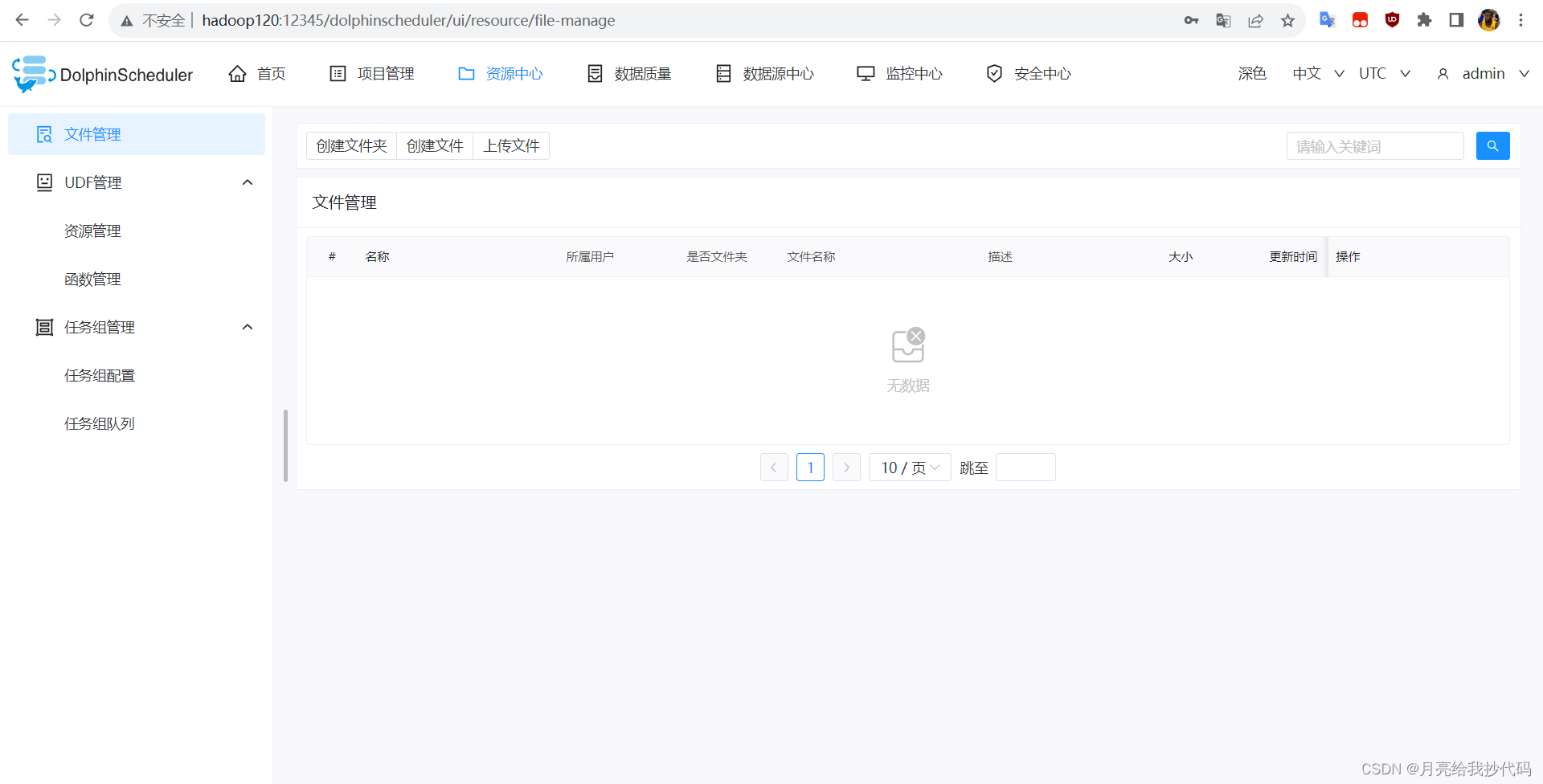This screenshot has width=1543, height=784.
Task: Collapse the UDF管理 menu group
Action: pyautogui.click(x=248, y=182)
